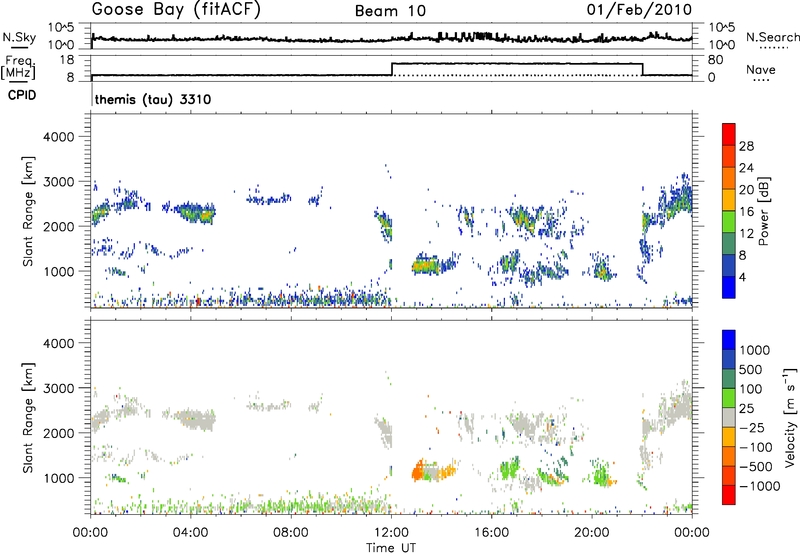The image size is (800, 554).
Task: Click the '-1000' velocity colorbar label
Action: tap(759, 486)
